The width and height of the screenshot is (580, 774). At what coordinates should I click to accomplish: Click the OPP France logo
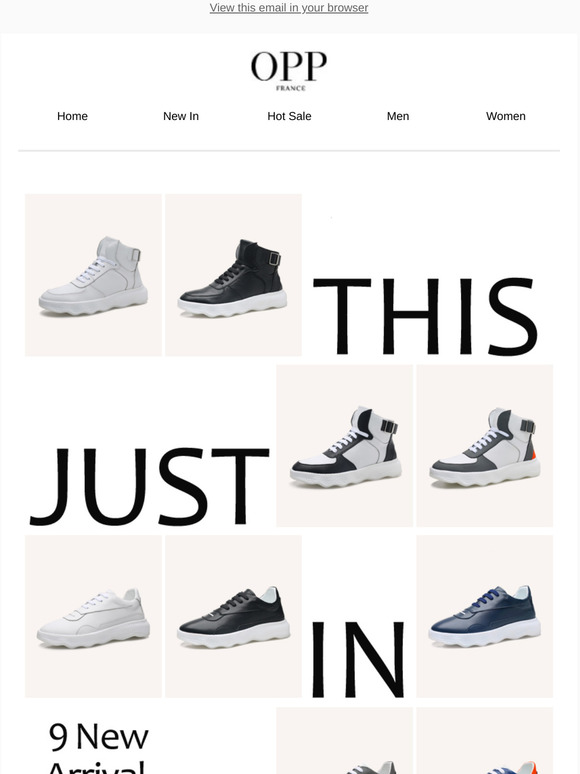coord(289,71)
